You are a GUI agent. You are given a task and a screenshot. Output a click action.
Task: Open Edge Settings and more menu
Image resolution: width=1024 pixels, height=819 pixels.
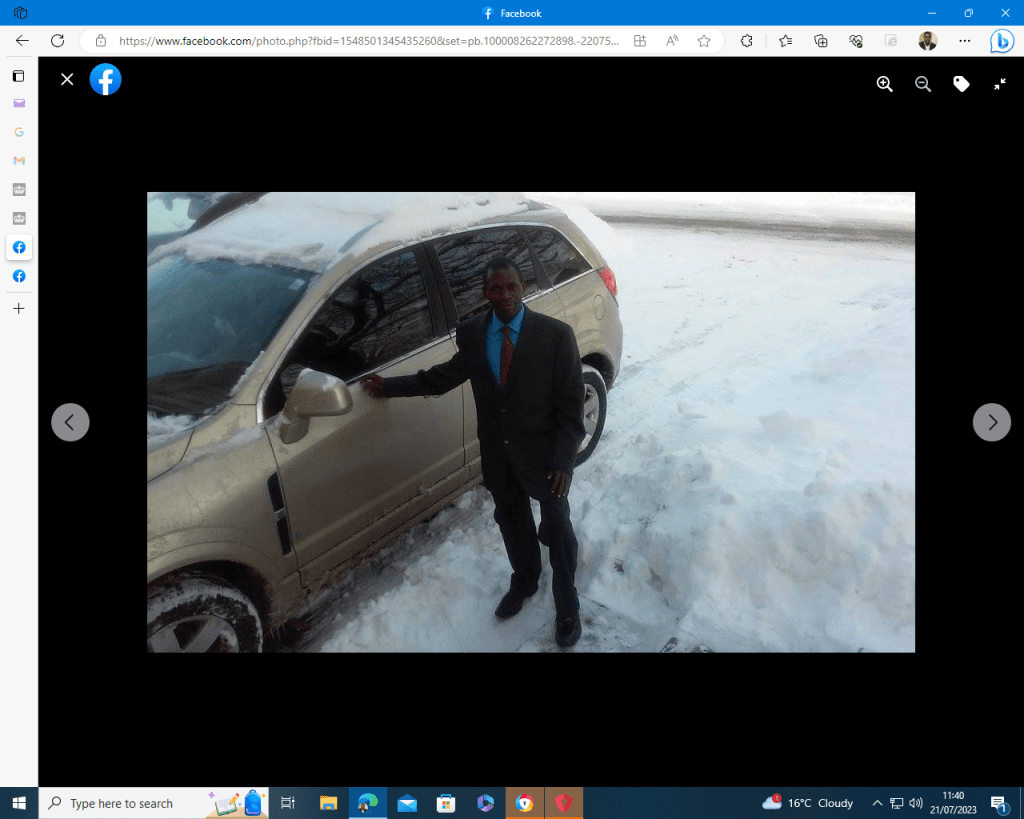tap(964, 41)
